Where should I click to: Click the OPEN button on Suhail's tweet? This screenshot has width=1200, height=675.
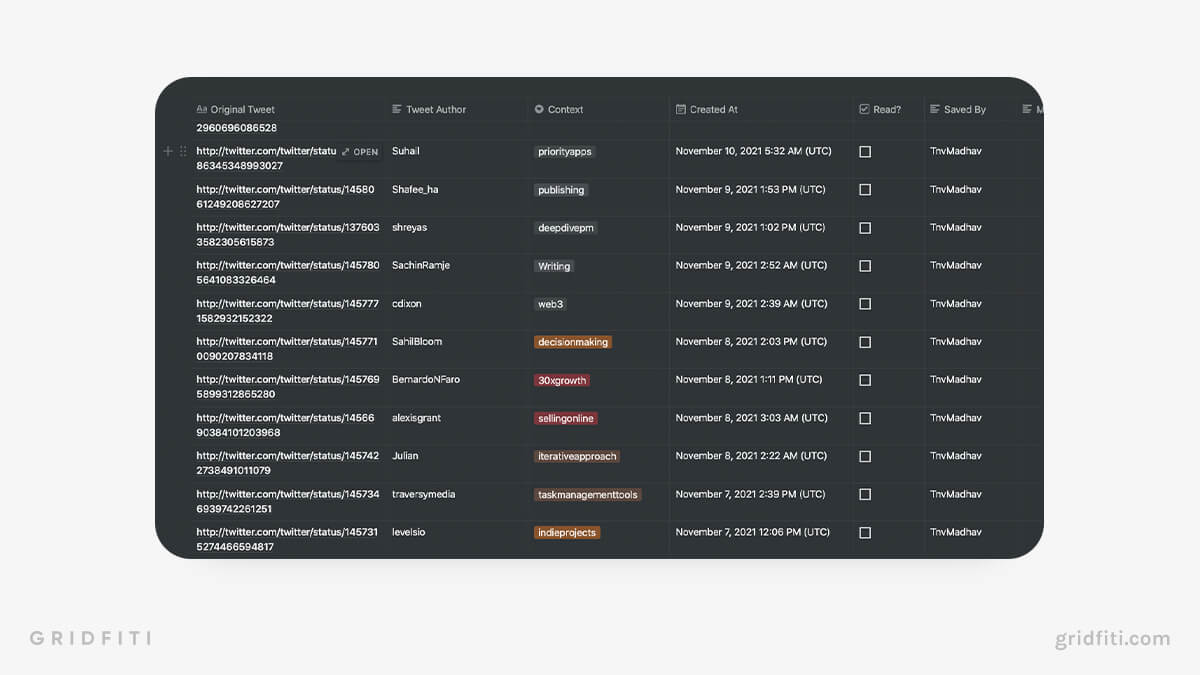coord(360,151)
